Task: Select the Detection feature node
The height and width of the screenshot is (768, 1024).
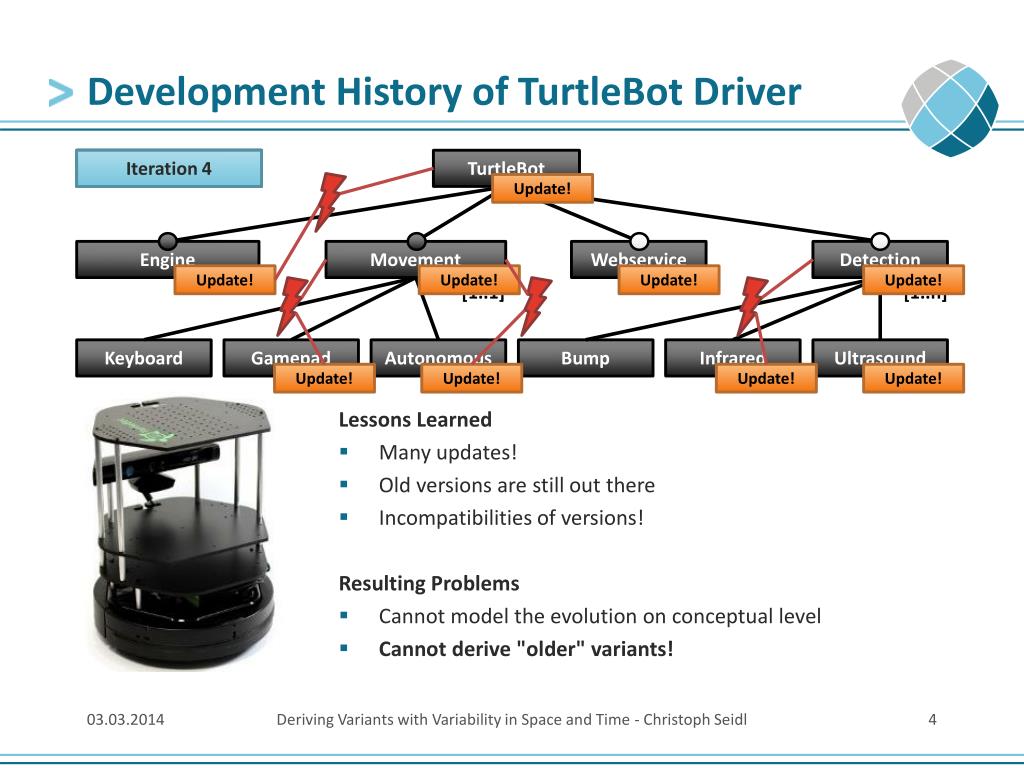Action: (880, 259)
